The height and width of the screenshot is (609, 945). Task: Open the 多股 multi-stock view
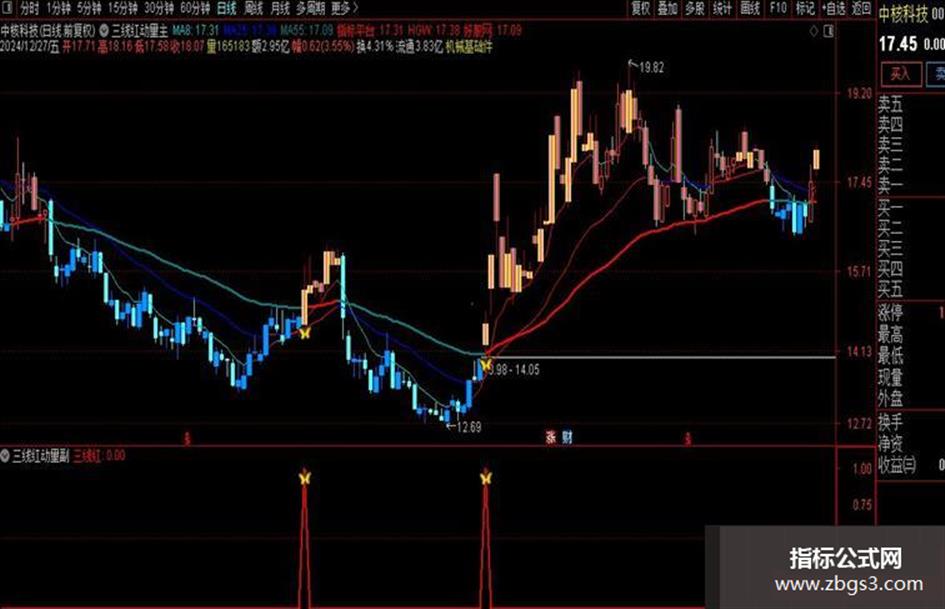(694, 8)
